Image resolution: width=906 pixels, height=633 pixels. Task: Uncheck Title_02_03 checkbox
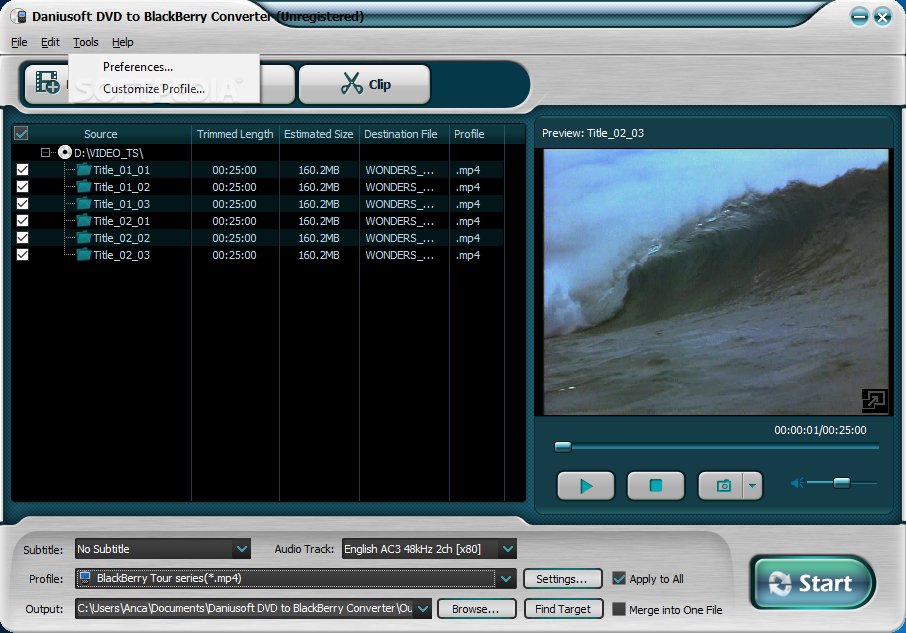coord(23,254)
